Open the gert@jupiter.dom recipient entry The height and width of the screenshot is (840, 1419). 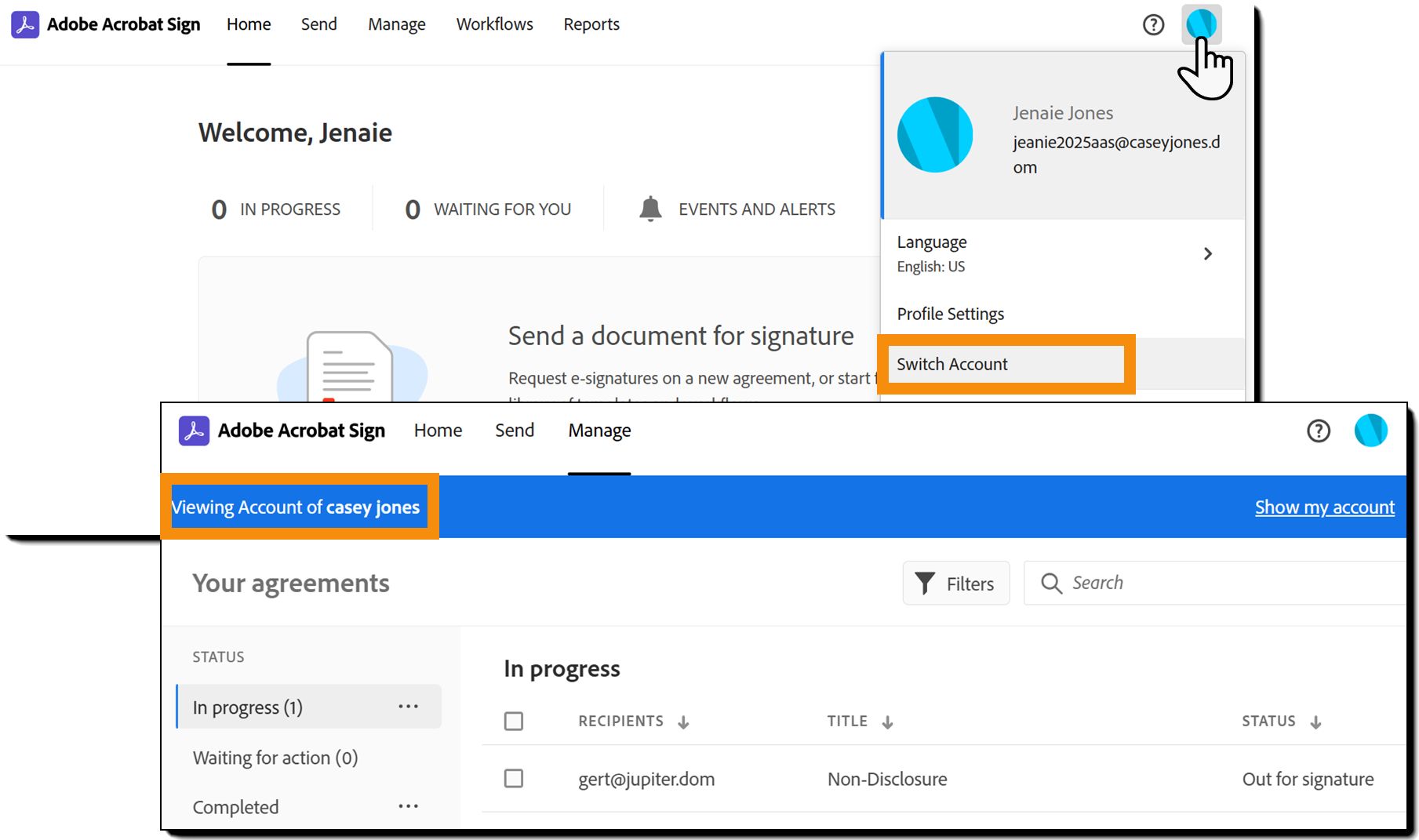point(646,779)
